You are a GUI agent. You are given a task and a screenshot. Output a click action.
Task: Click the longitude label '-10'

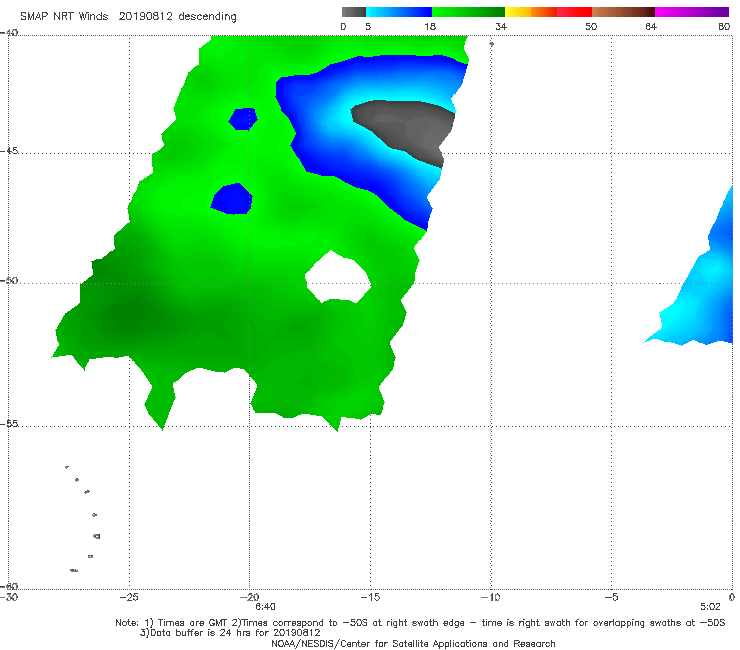tap(490, 597)
